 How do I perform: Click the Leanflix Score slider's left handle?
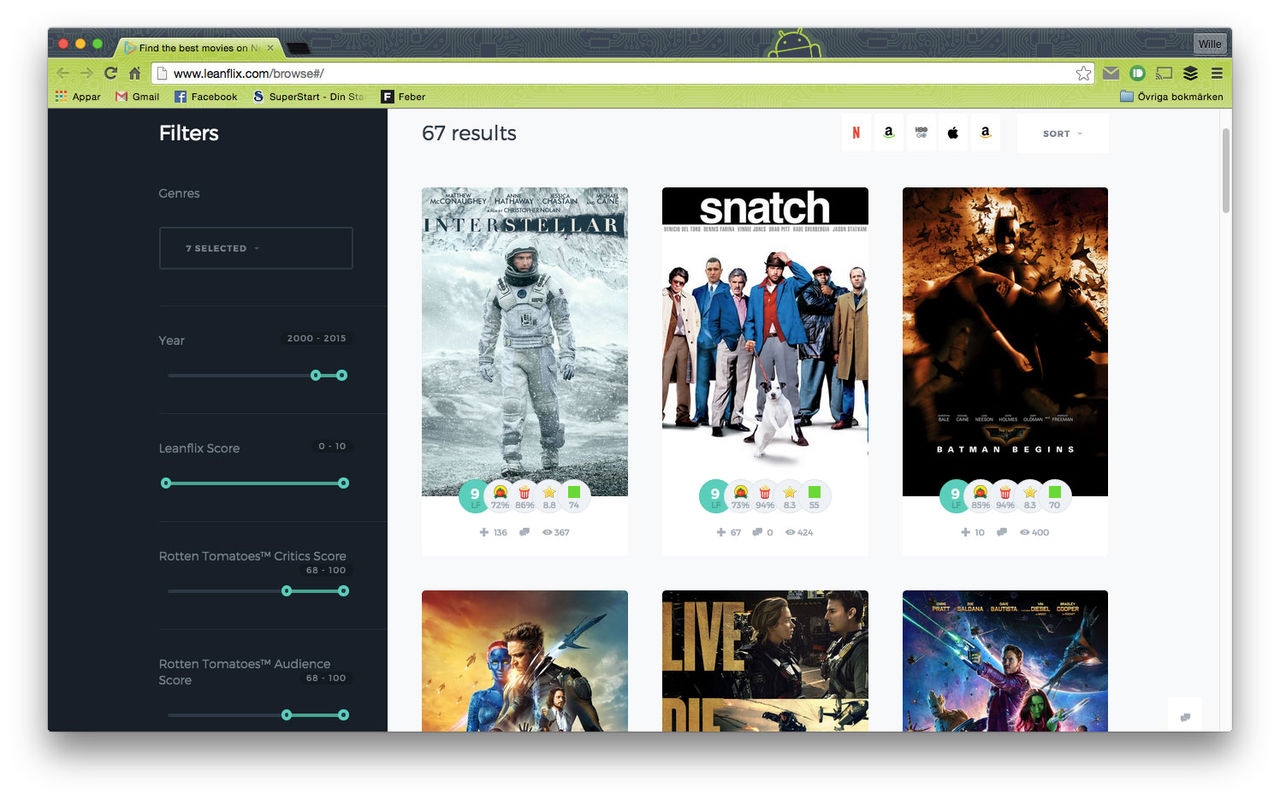(166, 483)
